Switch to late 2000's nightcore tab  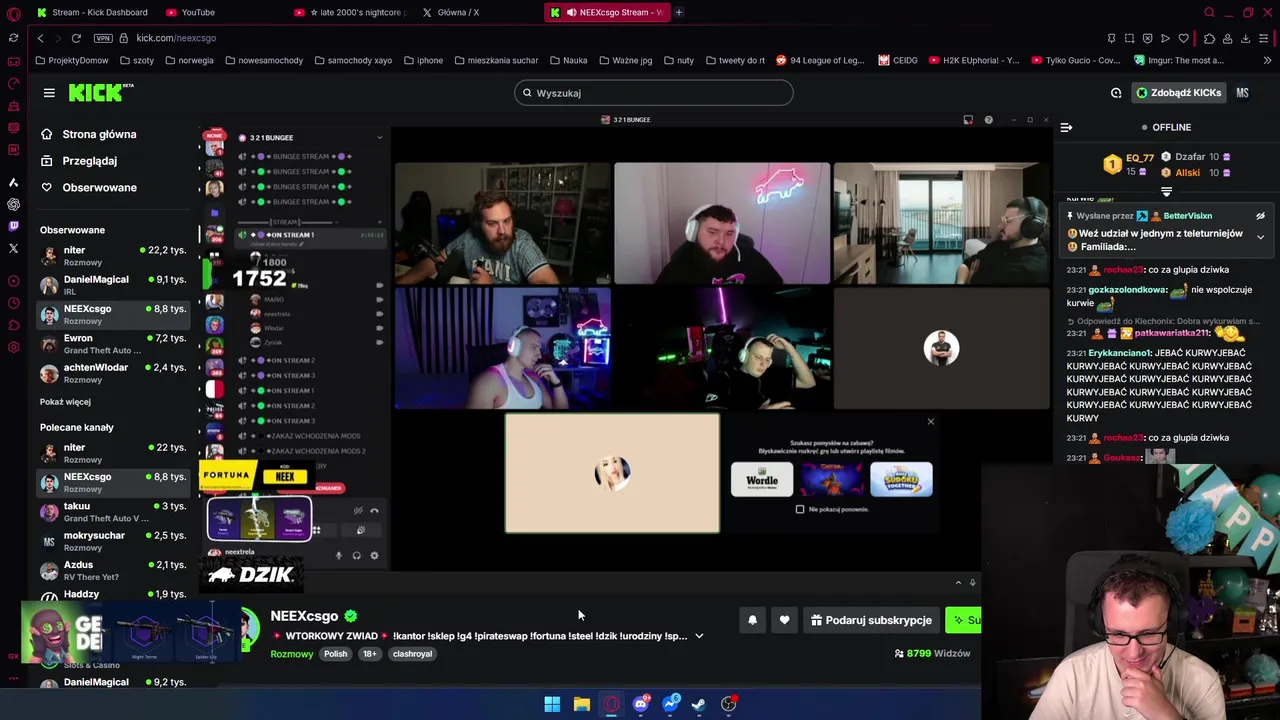click(x=350, y=12)
